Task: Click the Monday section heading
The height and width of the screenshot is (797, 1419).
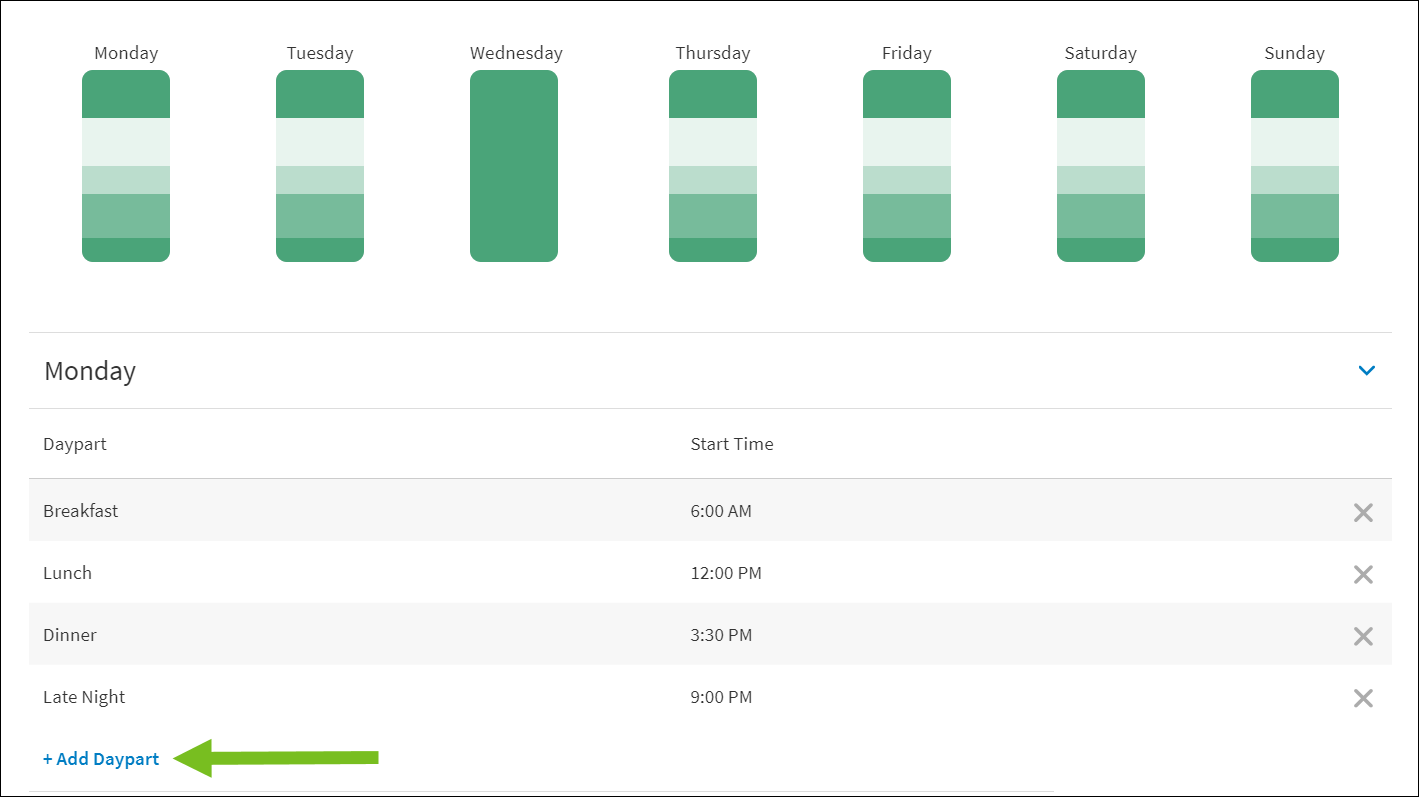Action: tap(90, 371)
